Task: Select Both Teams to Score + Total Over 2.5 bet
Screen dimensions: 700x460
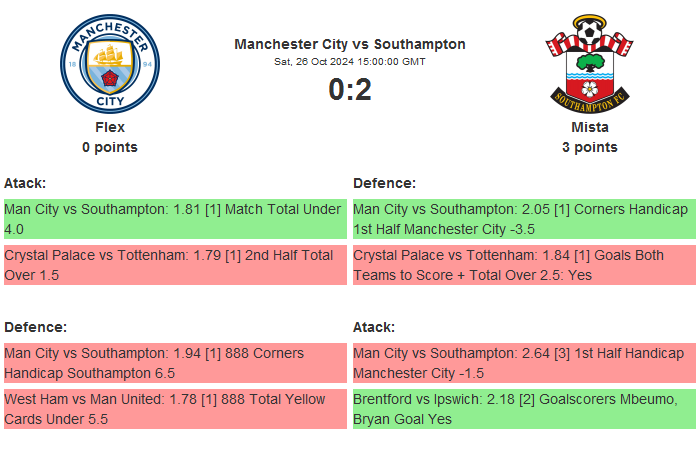Action: pos(524,265)
